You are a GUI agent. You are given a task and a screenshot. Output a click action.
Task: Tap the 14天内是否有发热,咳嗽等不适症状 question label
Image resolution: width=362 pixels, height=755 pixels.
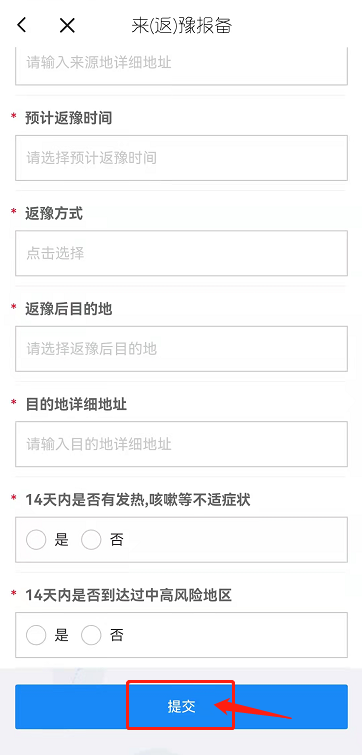click(138, 500)
